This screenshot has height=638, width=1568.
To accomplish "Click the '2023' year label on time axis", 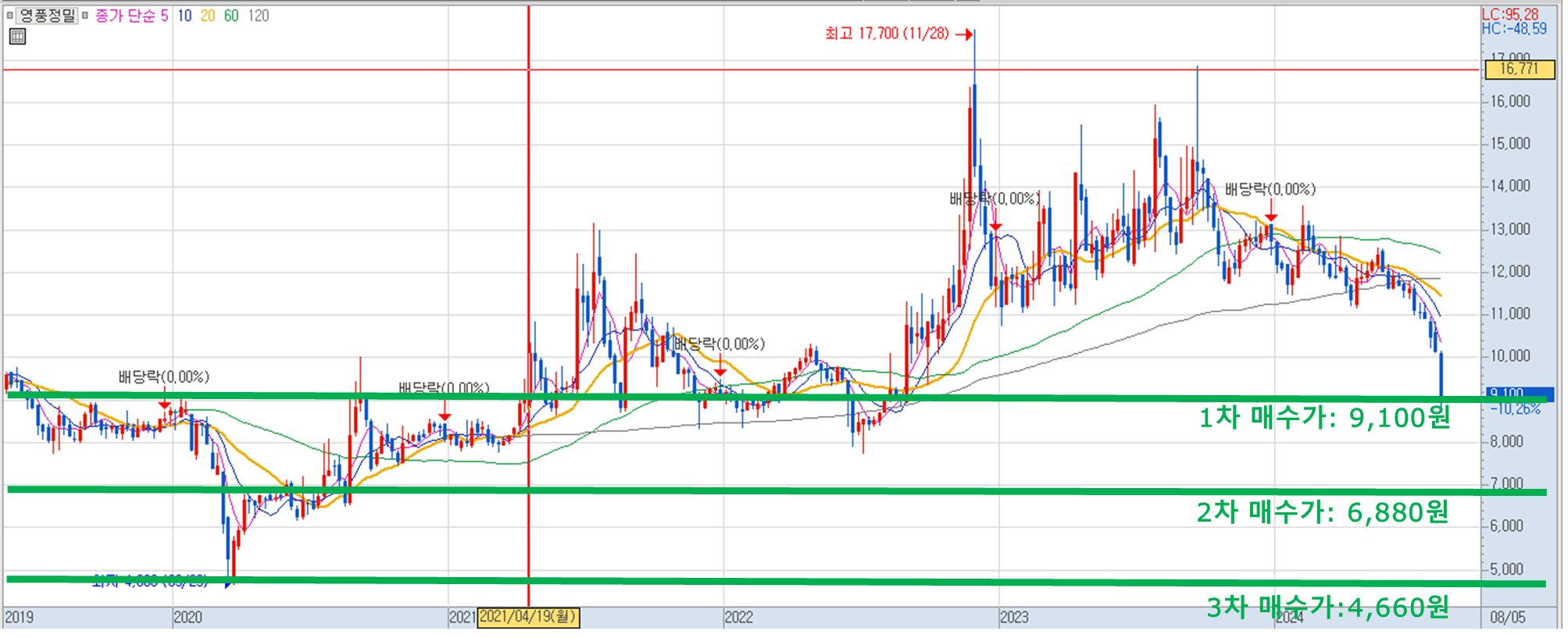I will click(1014, 618).
